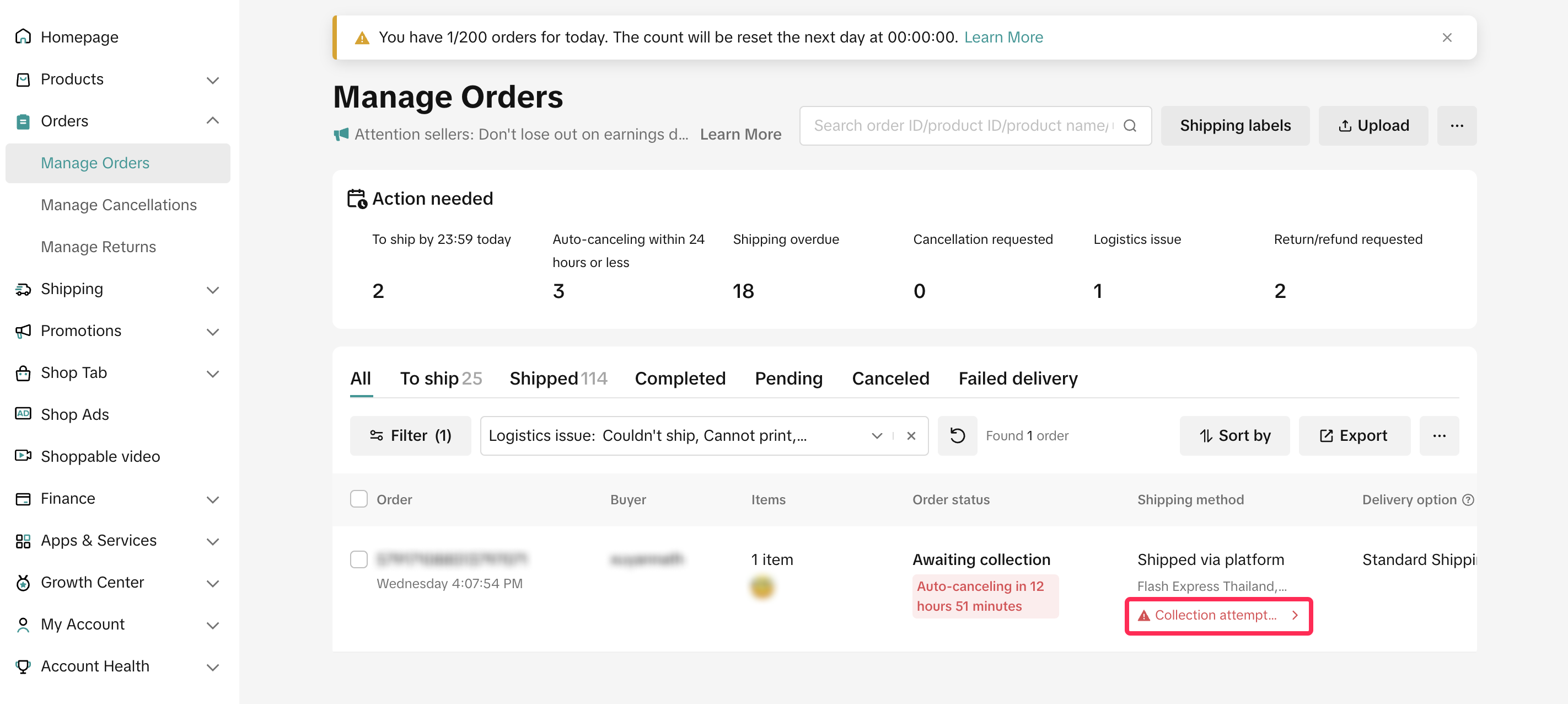Open the Collection attempt warning details

(1218, 615)
